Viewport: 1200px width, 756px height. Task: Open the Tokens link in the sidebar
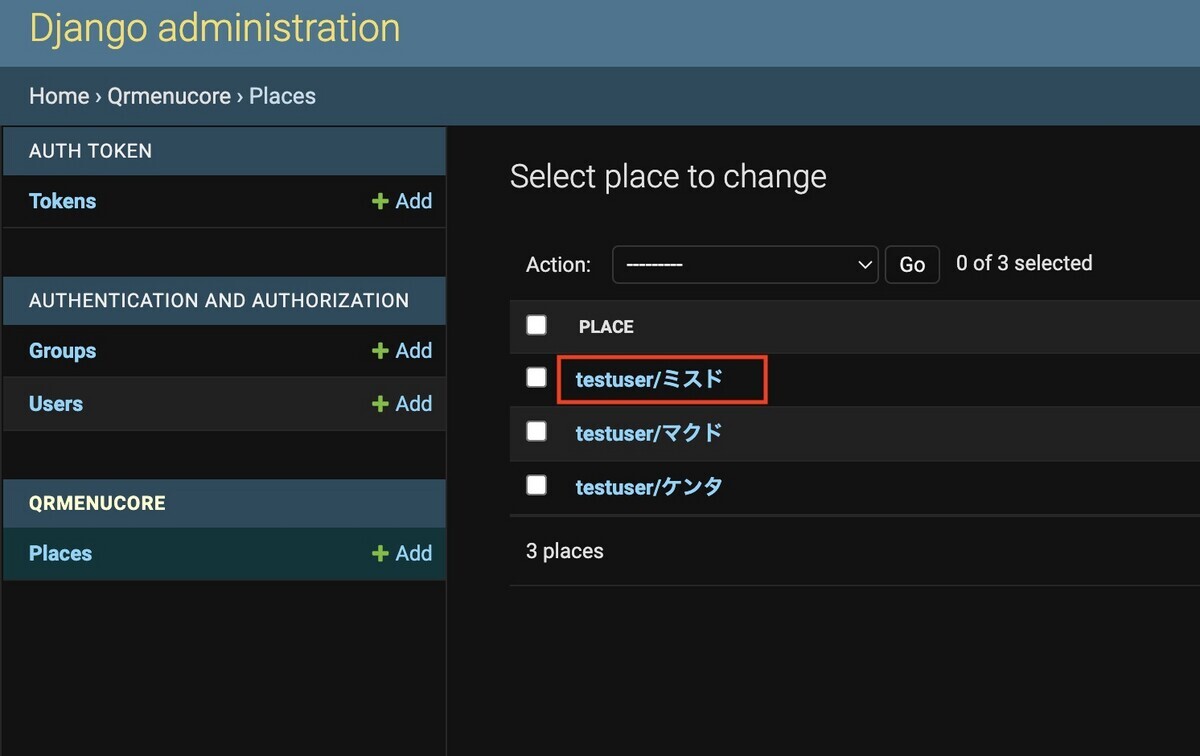(x=63, y=201)
